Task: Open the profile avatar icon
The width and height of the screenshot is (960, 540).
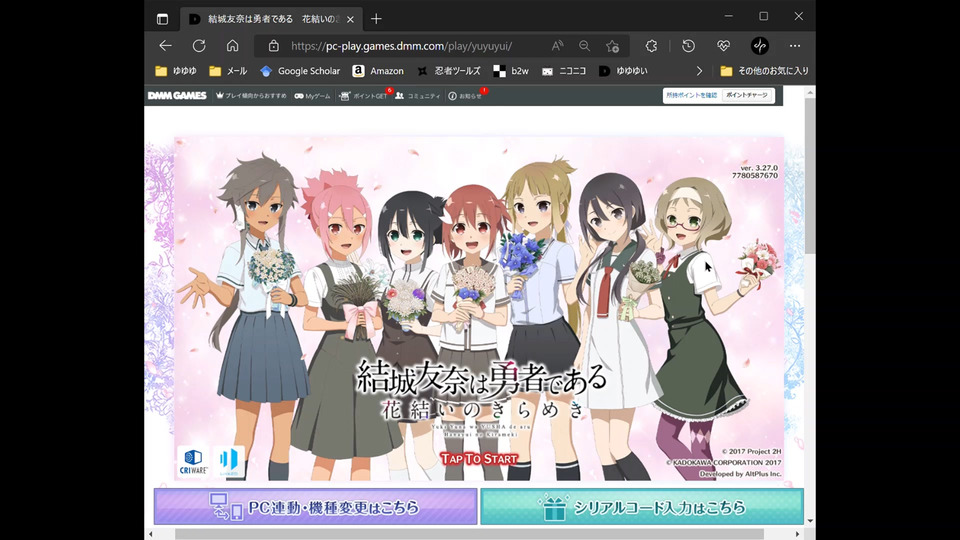Action: 760,46
